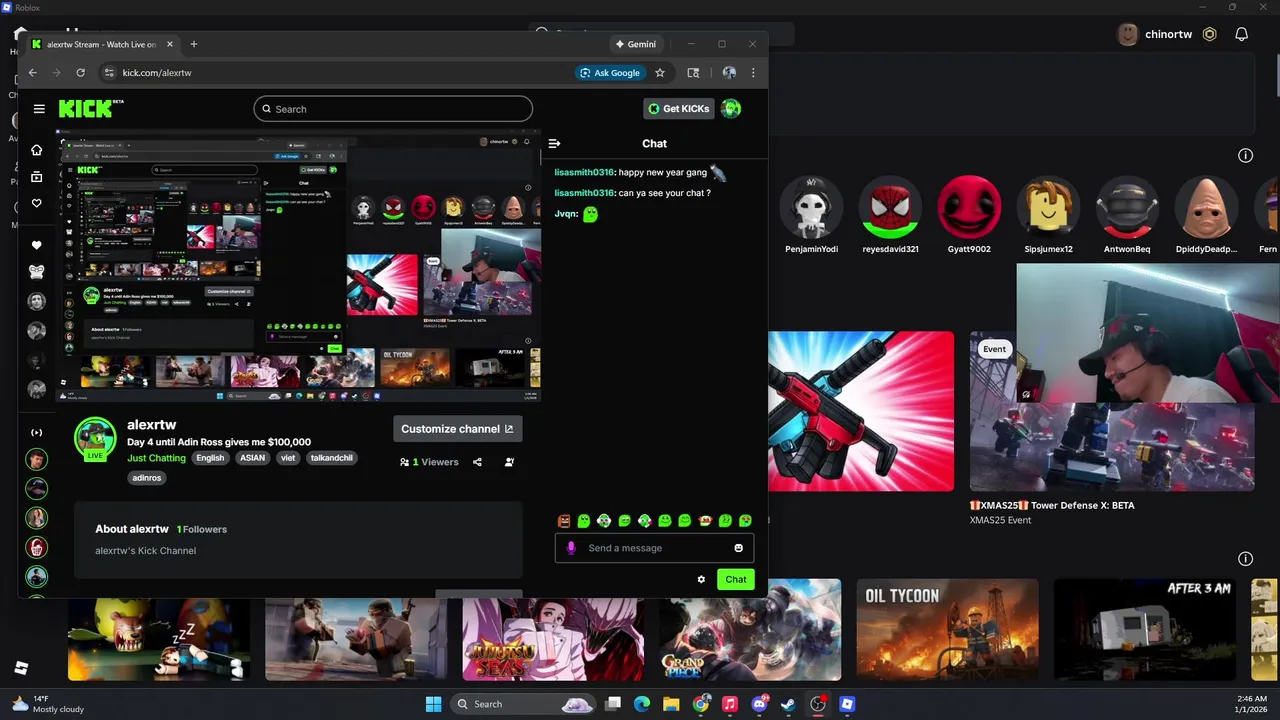Viewport: 1280px width, 720px height.
Task: Click the live broadcast signal sidebar icon
Action: pos(37,432)
